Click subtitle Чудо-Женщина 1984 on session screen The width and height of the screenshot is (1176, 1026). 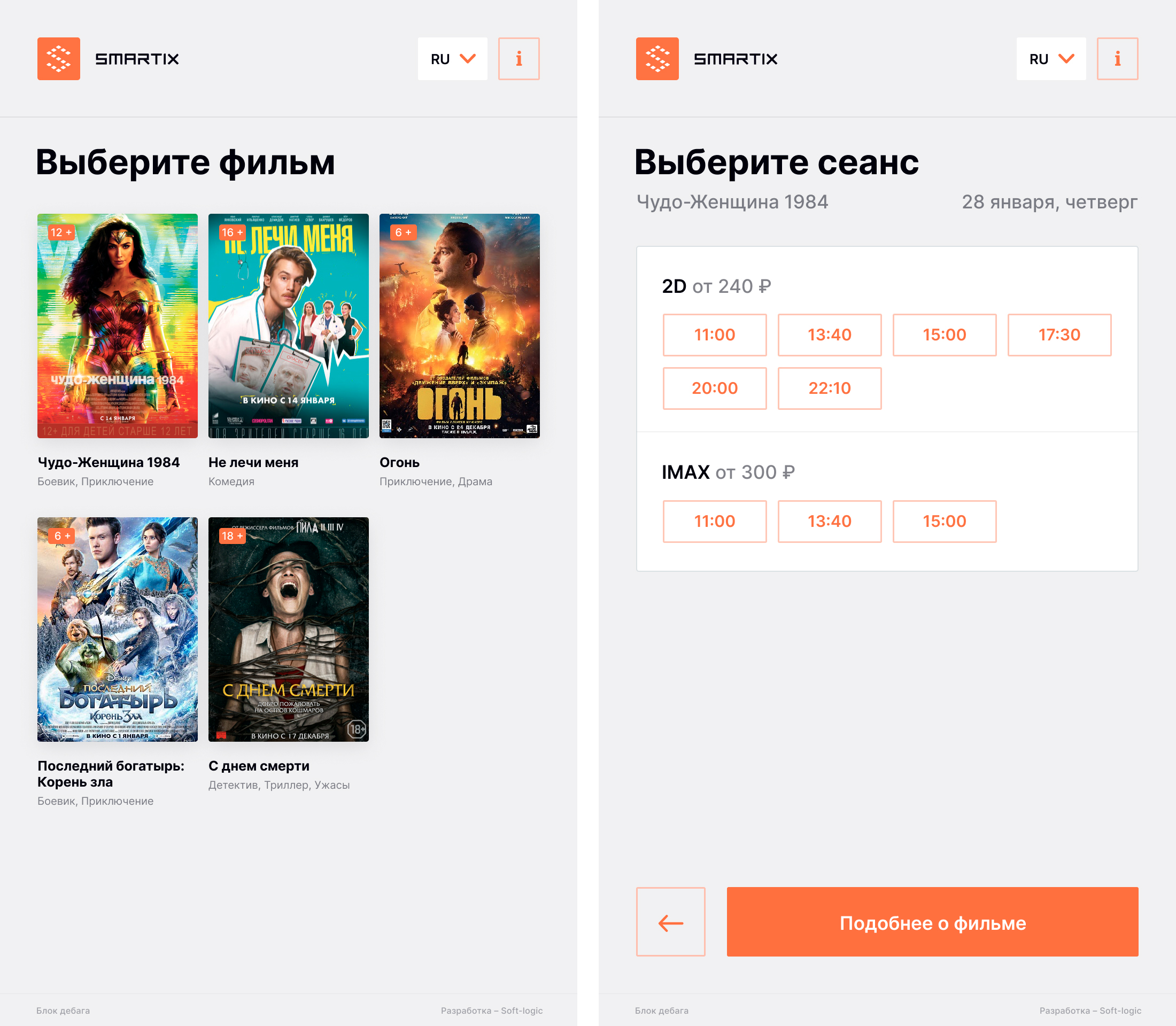click(x=733, y=201)
